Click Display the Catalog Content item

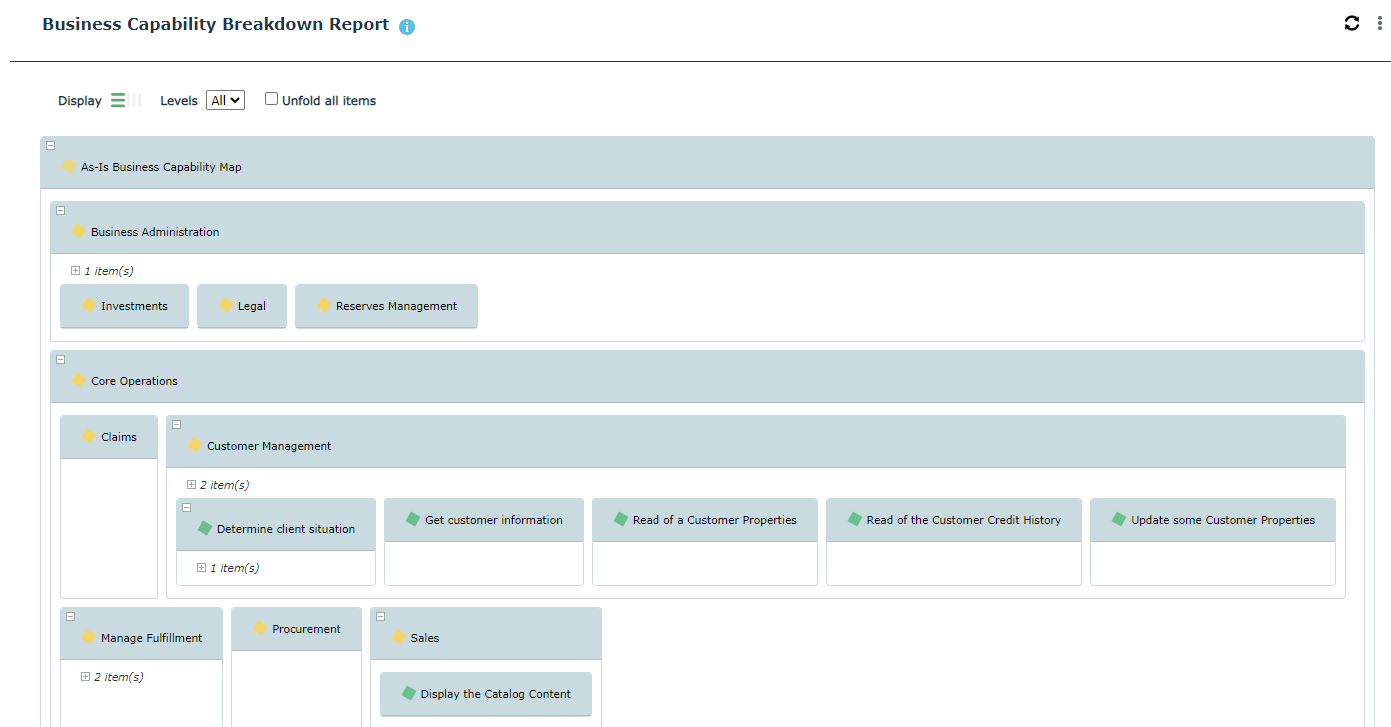pyautogui.click(x=495, y=694)
